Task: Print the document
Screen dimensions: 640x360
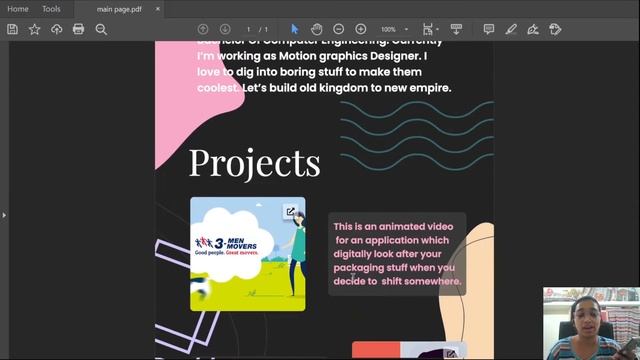Action: point(78,29)
